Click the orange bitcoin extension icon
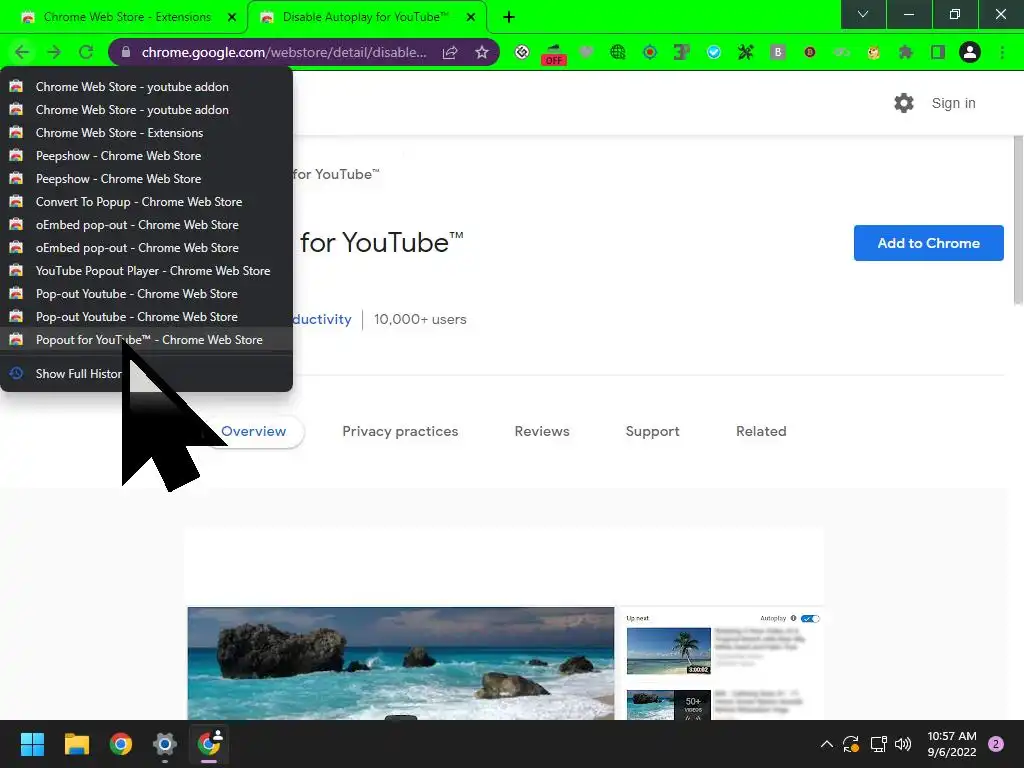The width and height of the screenshot is (1024, 768). tap(810, 52)
